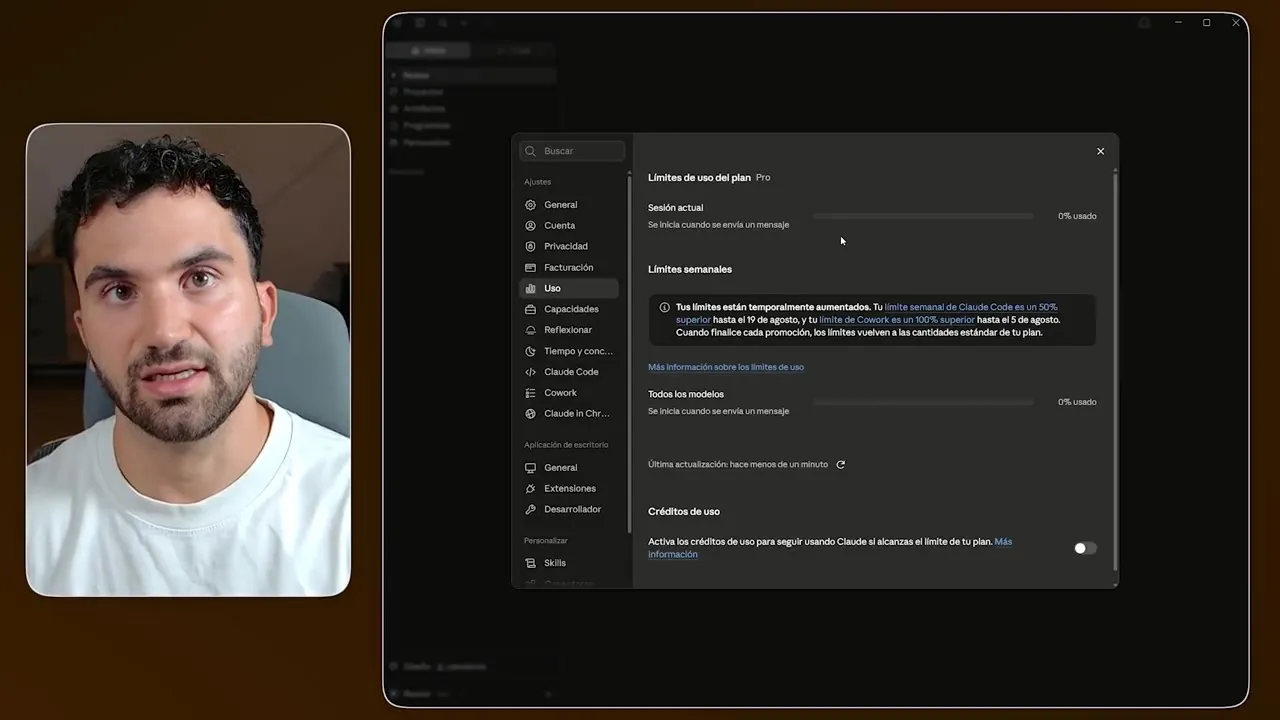Maximize the Claude app window
The width and height of the screenshot is (1280, 720).
click(1207, 23)
